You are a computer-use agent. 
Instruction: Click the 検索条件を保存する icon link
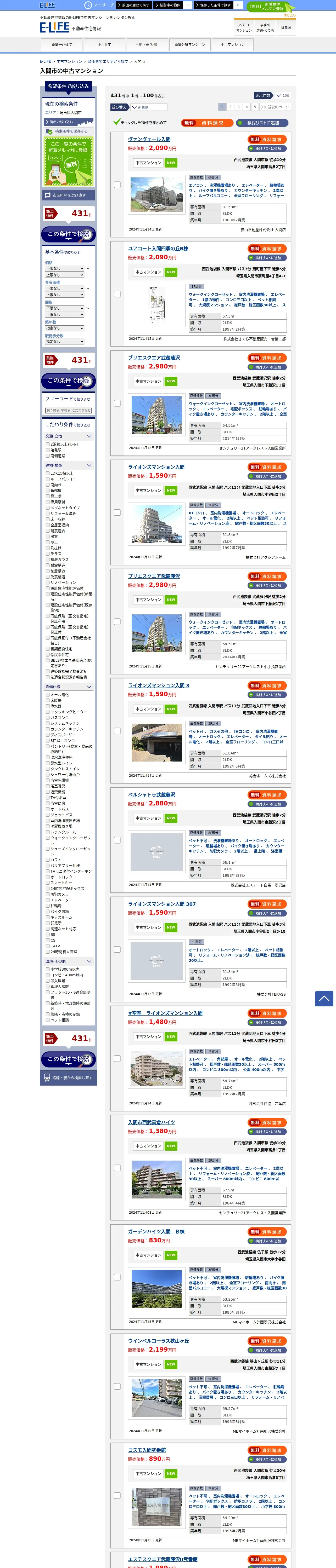pyautogui.click(x=68, y=131)
